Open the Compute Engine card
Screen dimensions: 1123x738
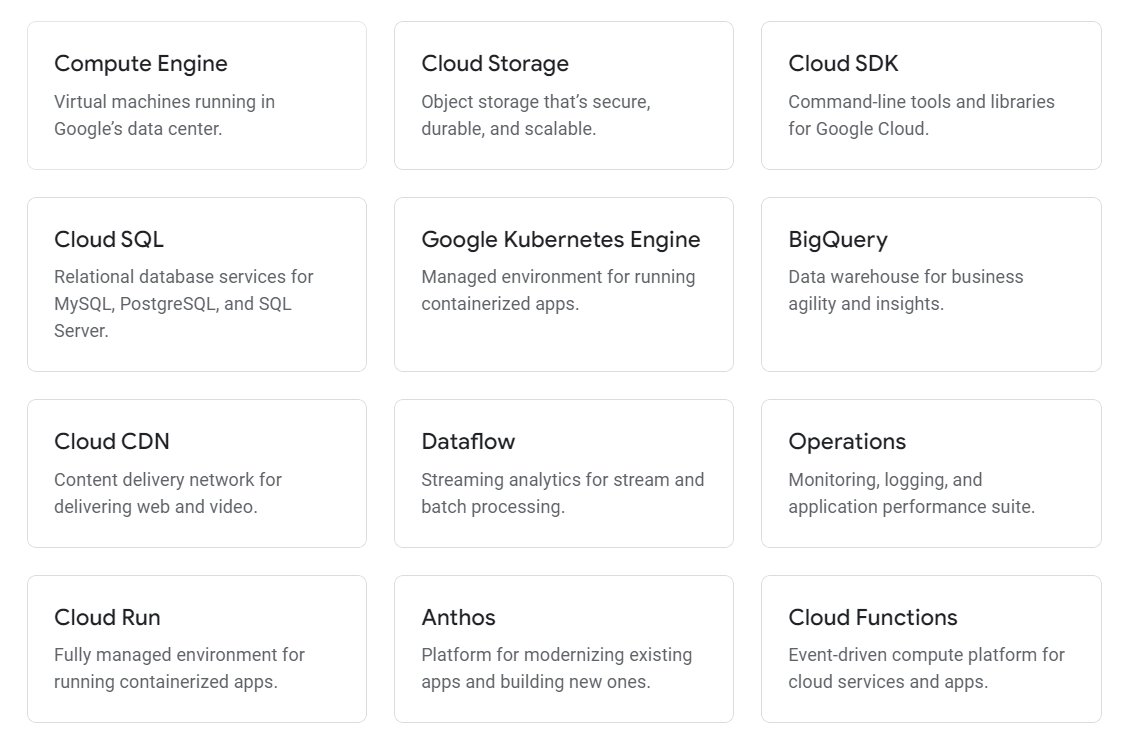(x=197, y=95)
